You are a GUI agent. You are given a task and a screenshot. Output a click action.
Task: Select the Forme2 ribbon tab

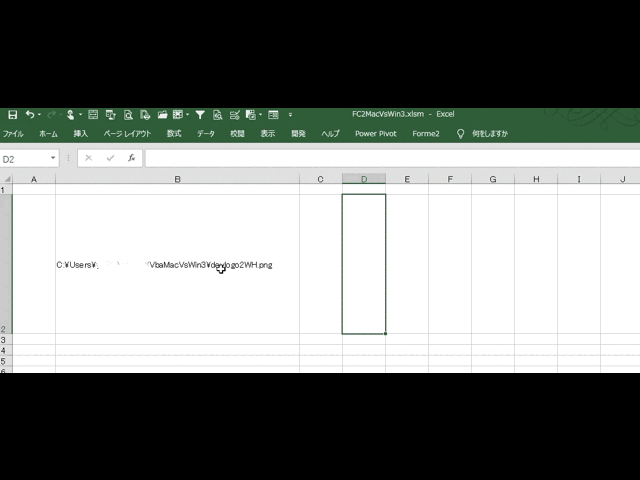(x=425, y=133)
